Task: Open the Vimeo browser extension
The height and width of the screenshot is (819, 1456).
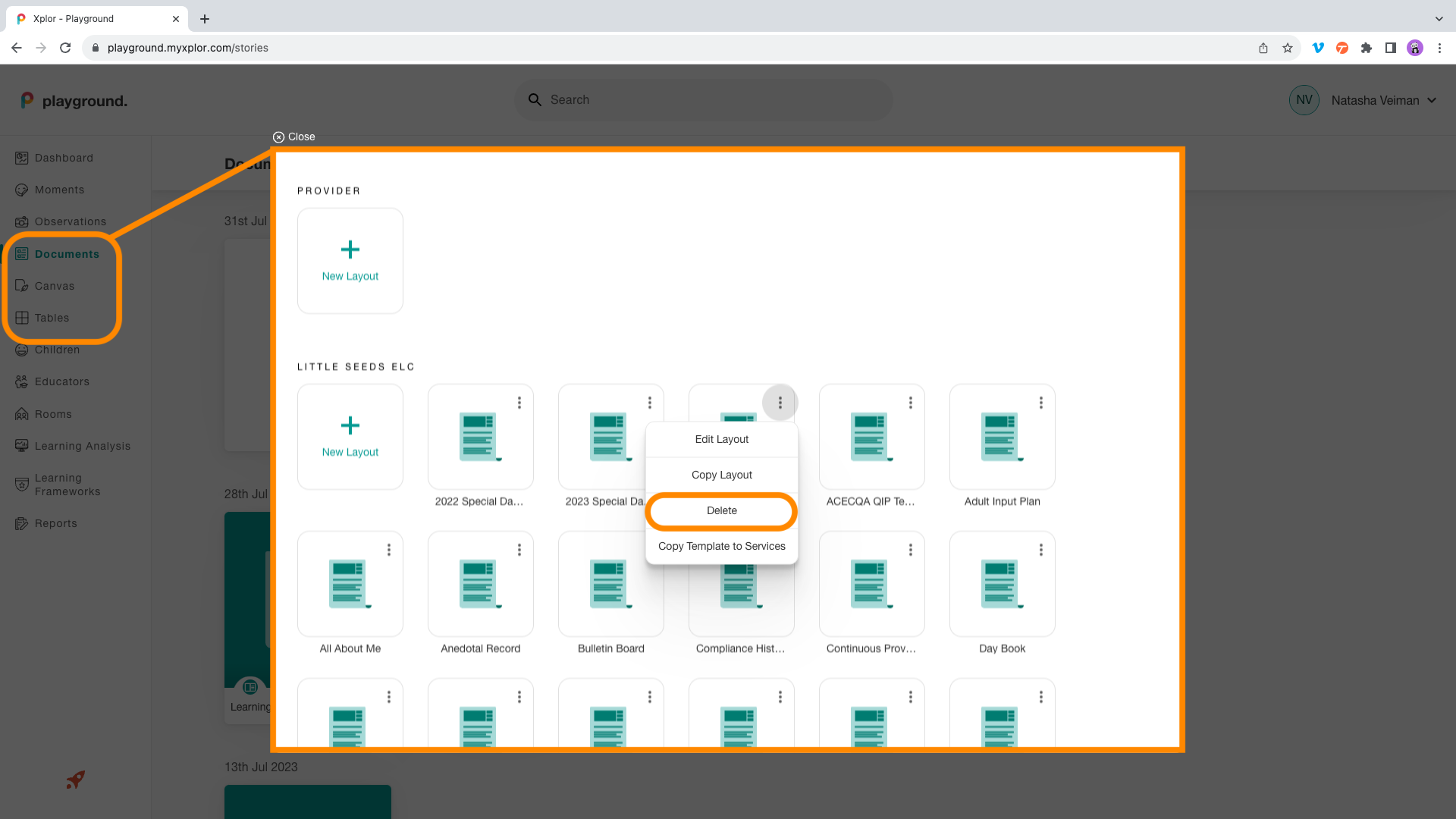Action: coord(1318,47)
